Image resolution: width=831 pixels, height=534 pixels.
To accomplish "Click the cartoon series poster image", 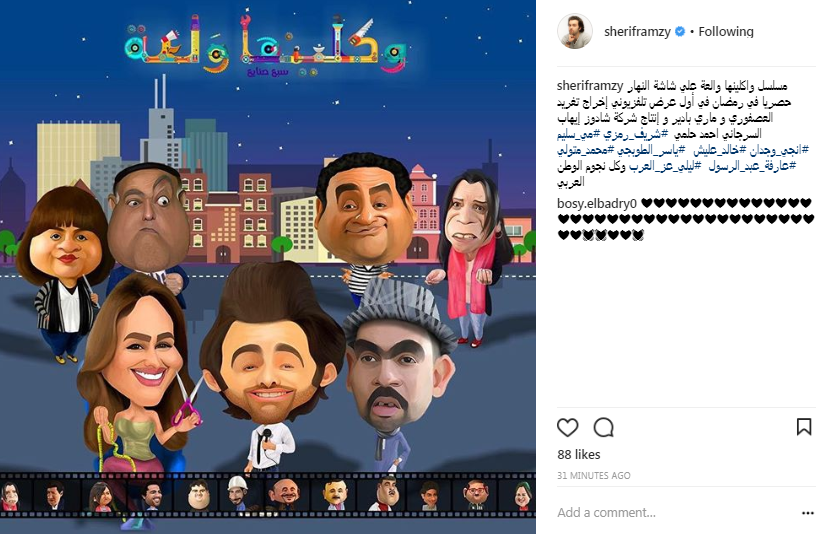I will point(268,267).
